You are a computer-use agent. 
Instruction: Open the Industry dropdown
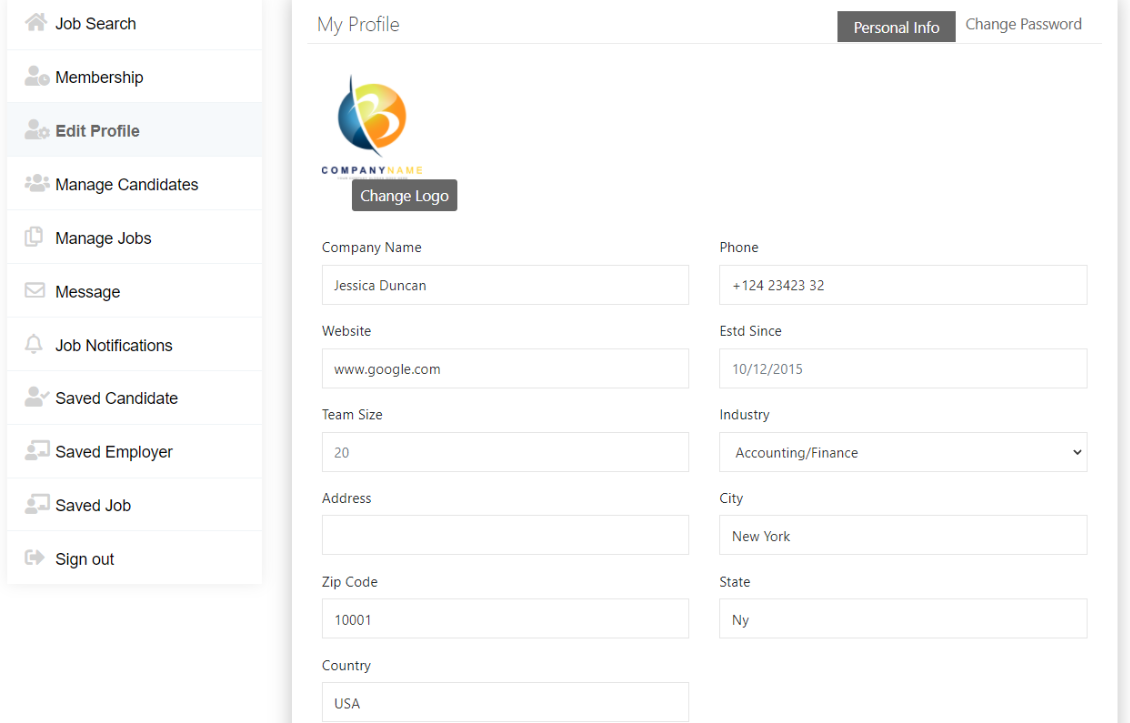tap(903, 452)
